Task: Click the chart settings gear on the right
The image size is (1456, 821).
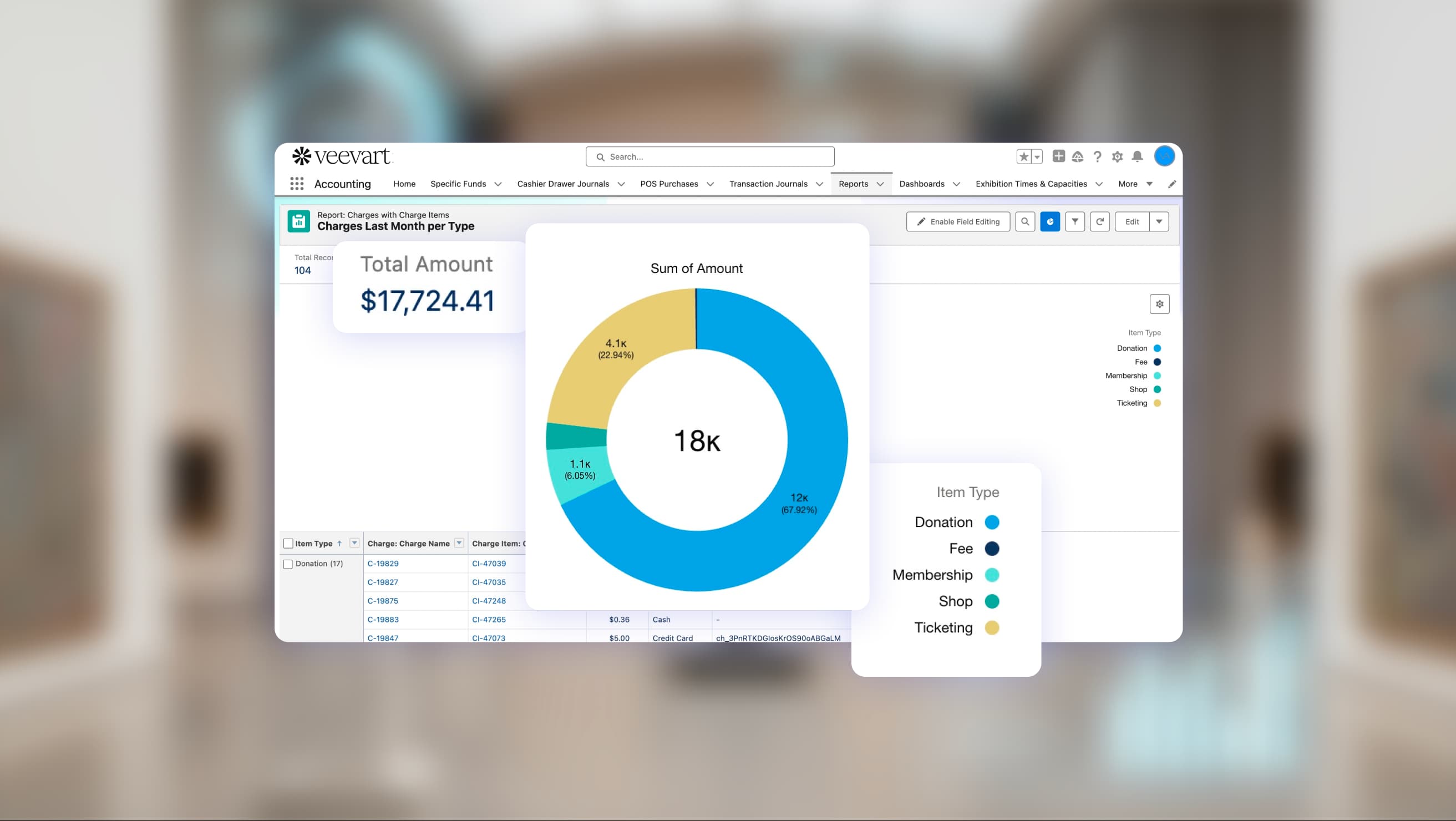Action: pyautogui.click(x=1159, y=303)
